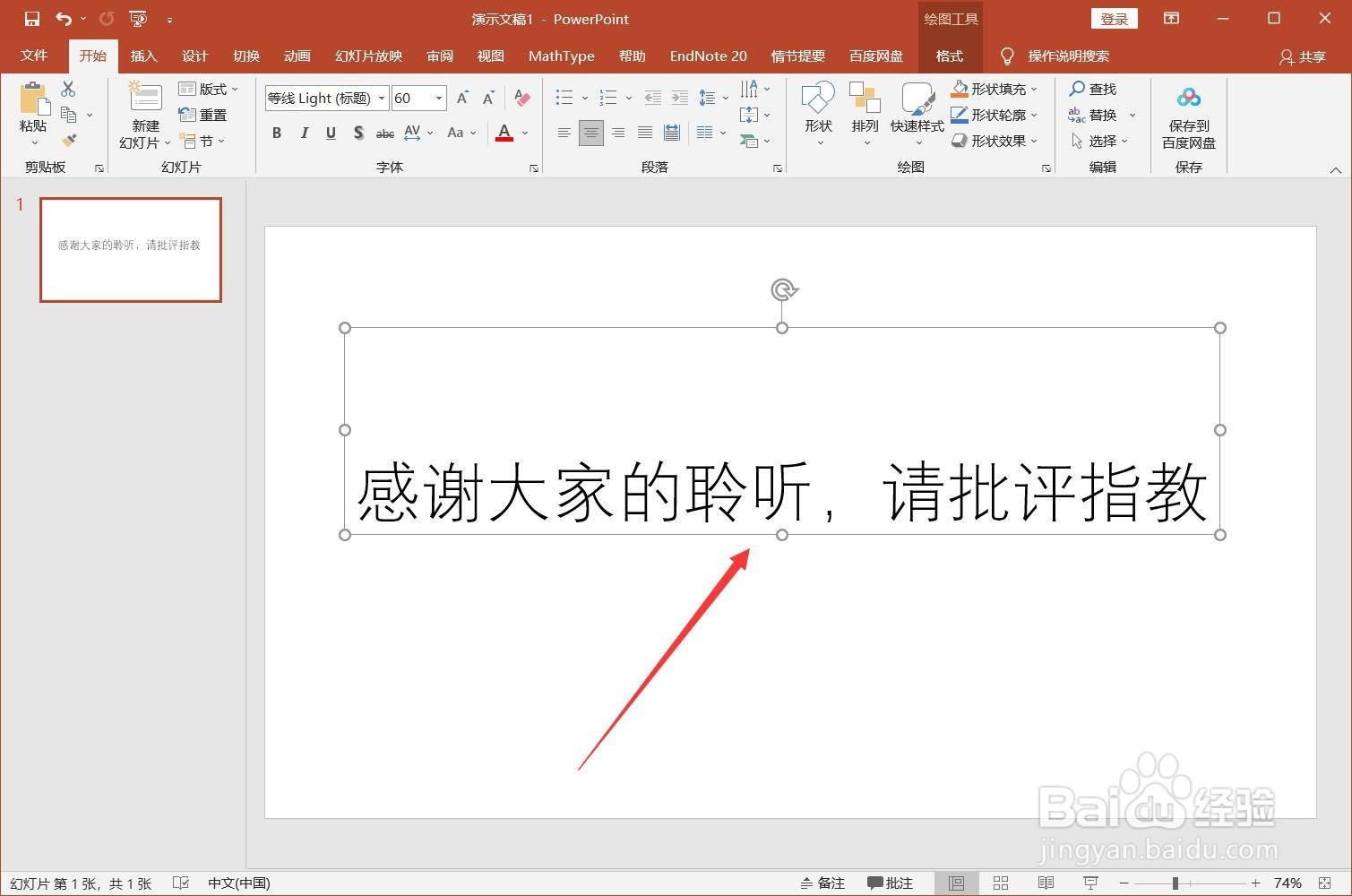Open the line spacing dropdown
Image resolution: width=1352 pixels, height=896 pixels.
[x=713, y=98]
